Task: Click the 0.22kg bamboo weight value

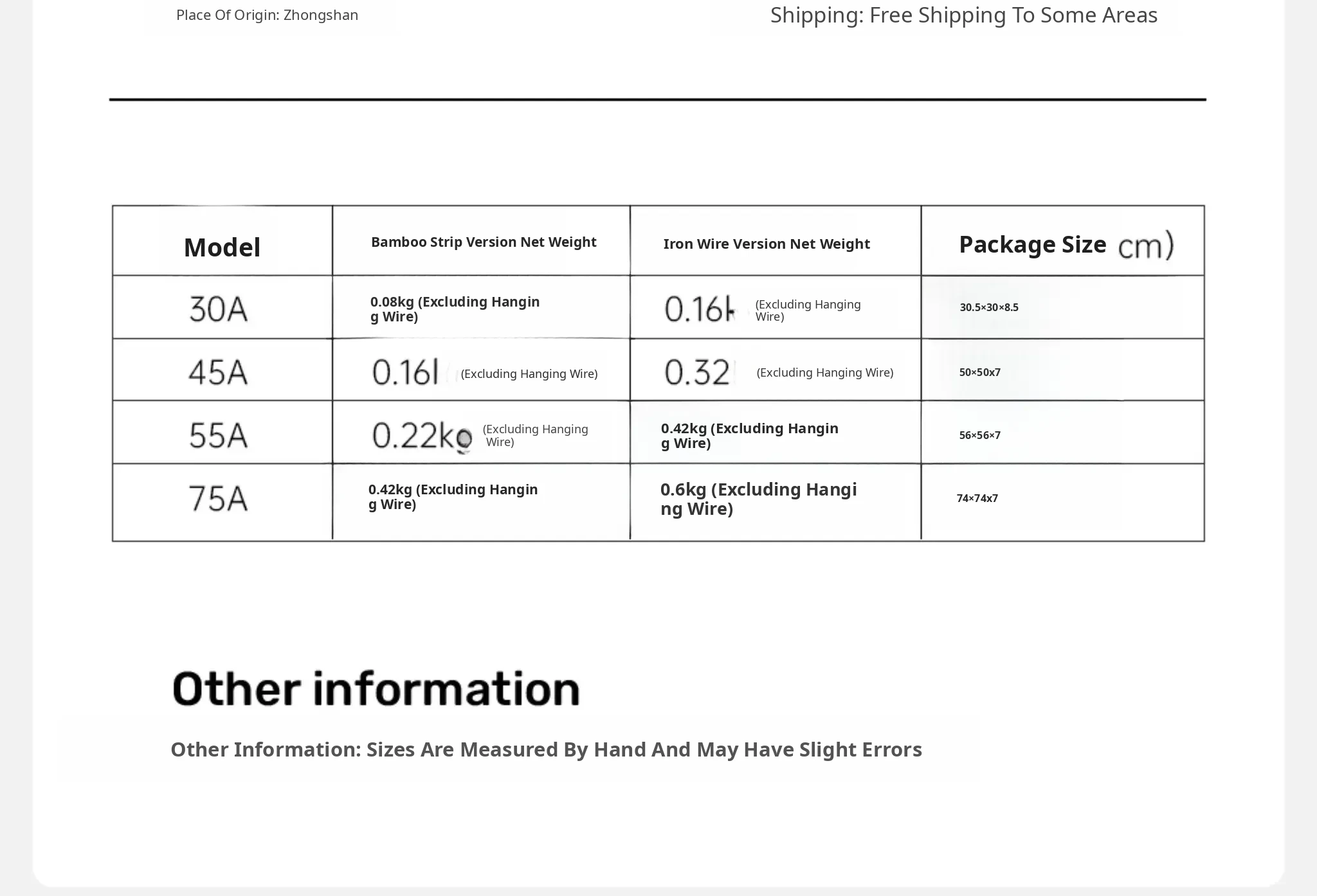Action: [422, 436]
